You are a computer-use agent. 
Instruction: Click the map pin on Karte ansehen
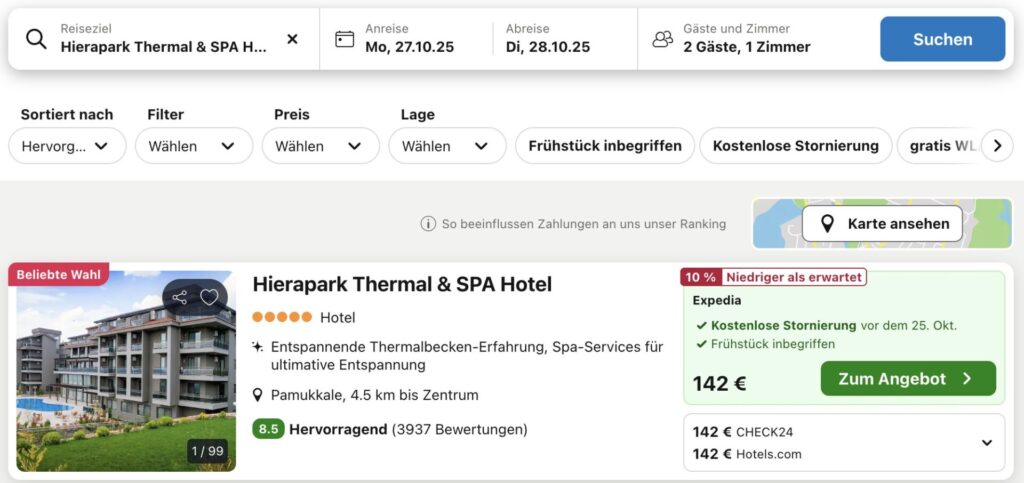tap(827, 224)
